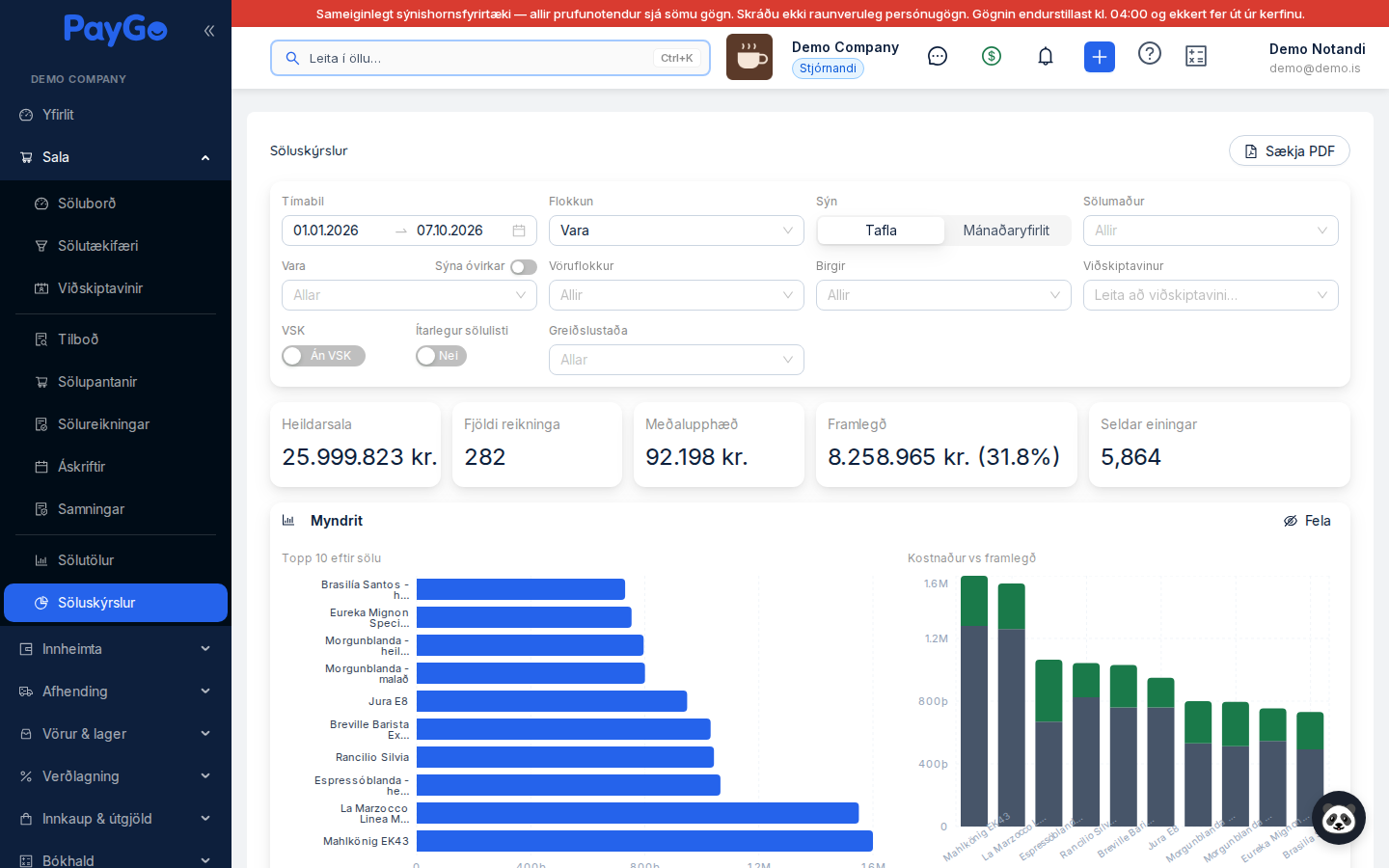This screenshot has width=1389, height=868.
Task: Open the panda chat assistant bubble
Action: click(x=1339, y=818)
